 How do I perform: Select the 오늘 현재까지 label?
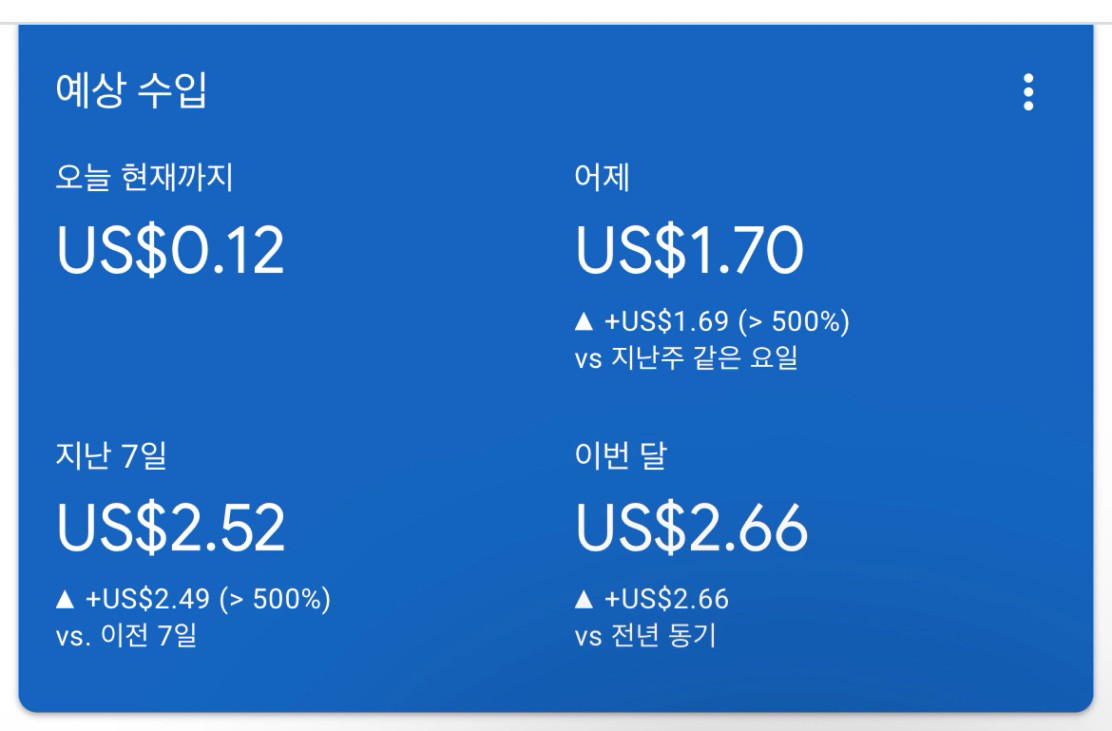tap(145, 179)
